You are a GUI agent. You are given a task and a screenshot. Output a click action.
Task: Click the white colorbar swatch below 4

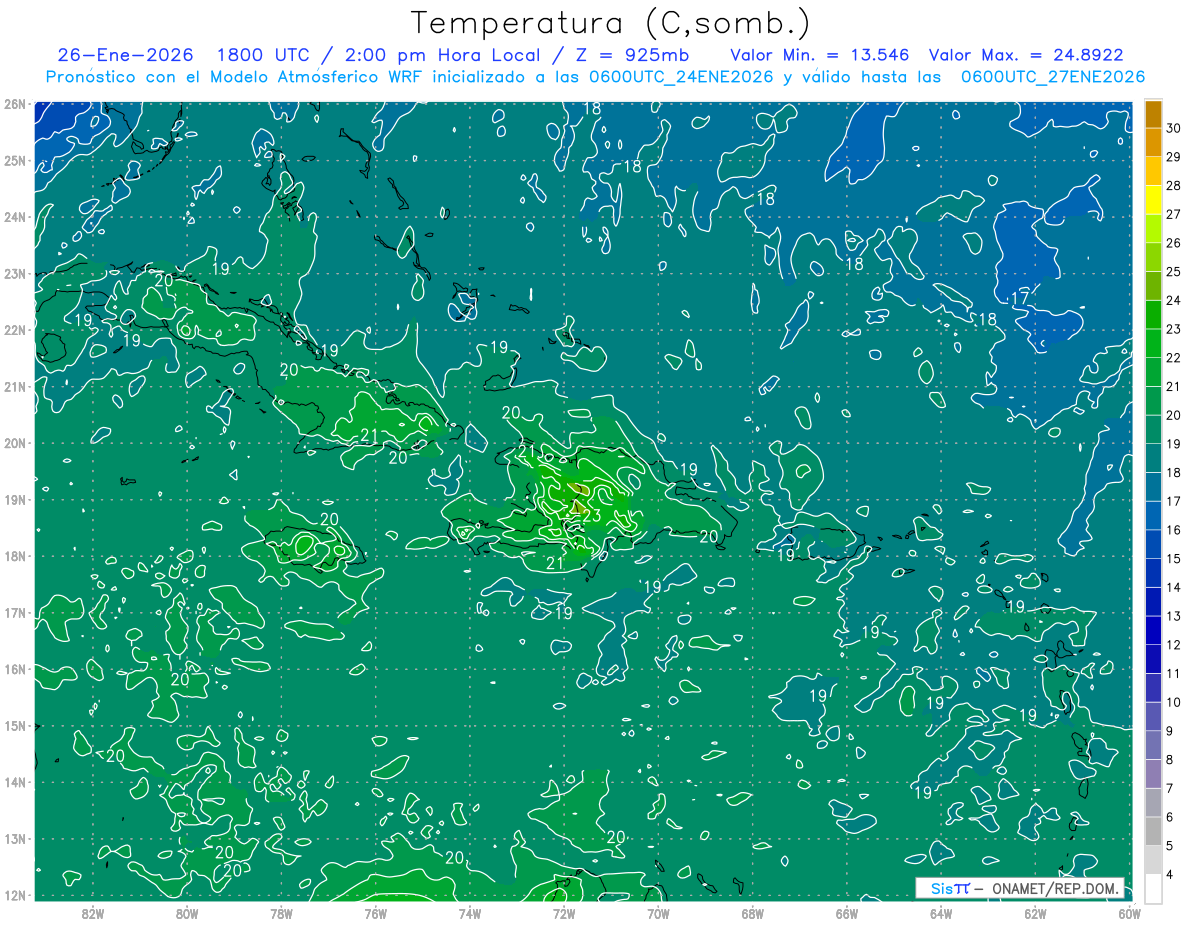(x=1153, y=888)
